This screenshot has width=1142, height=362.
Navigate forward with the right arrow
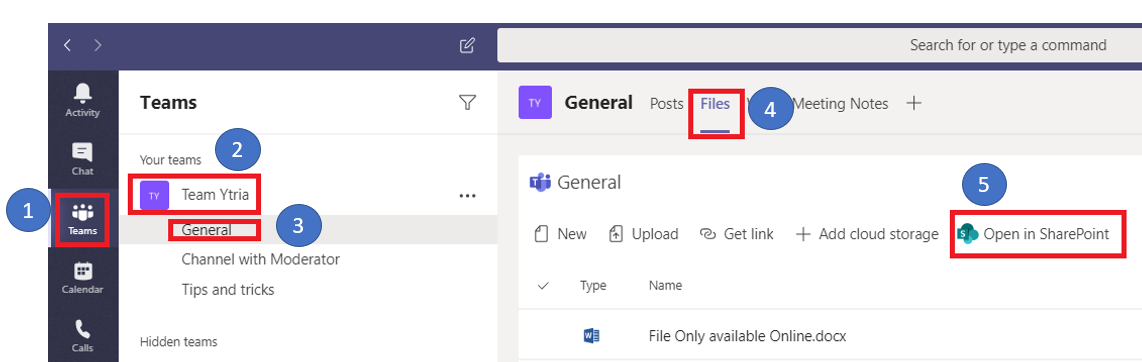[98, 45]
